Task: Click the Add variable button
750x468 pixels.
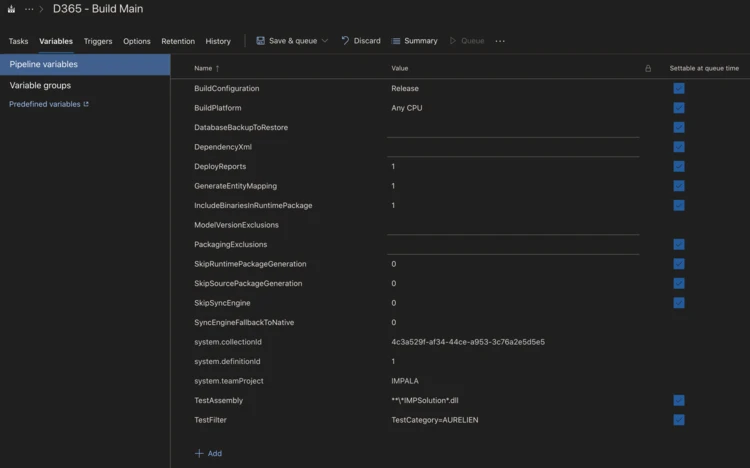Action: click(x=208, y=453)
